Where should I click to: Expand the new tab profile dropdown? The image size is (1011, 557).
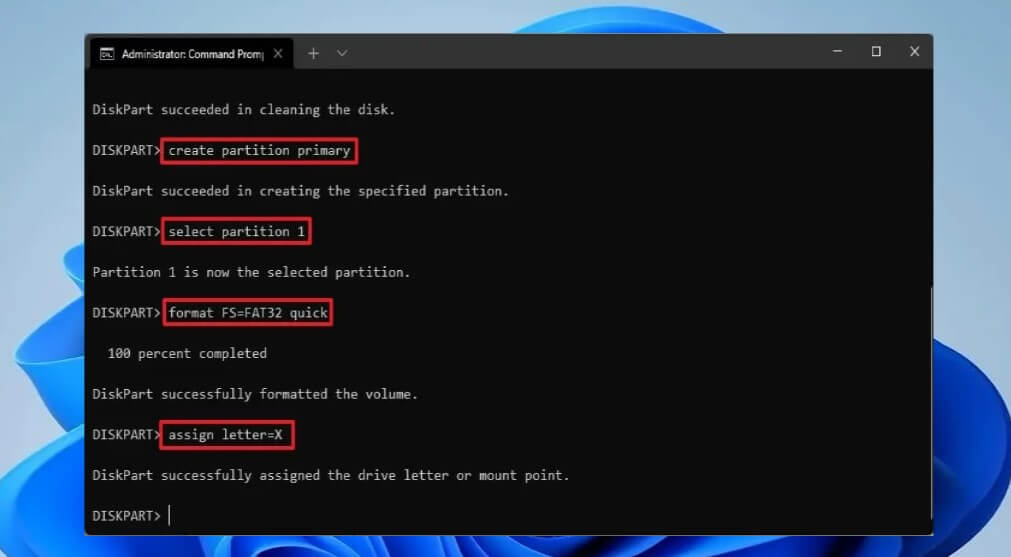[342, 54]
